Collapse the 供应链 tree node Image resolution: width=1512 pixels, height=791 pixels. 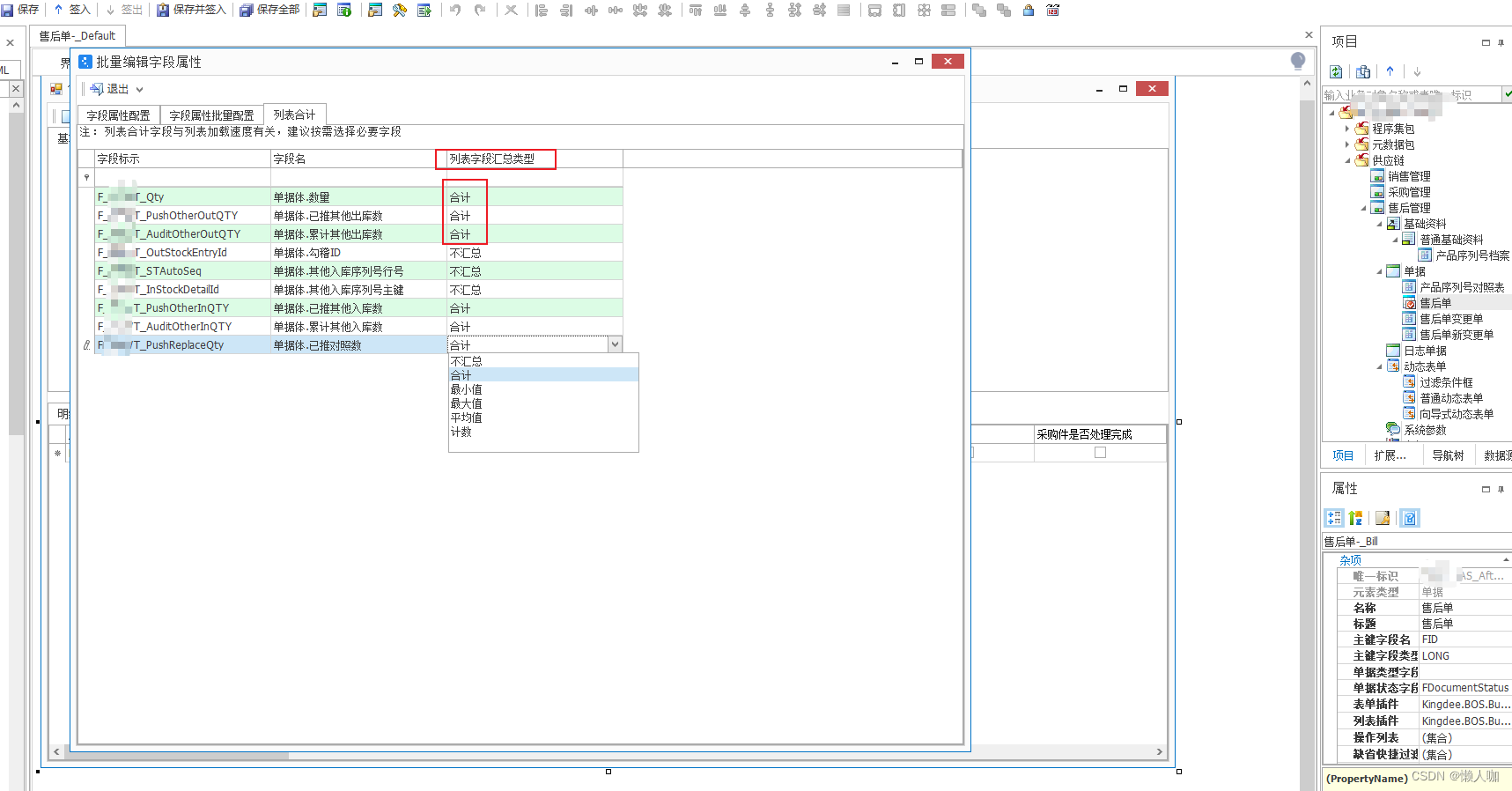pyautogui.click(x=1347, y=160)
